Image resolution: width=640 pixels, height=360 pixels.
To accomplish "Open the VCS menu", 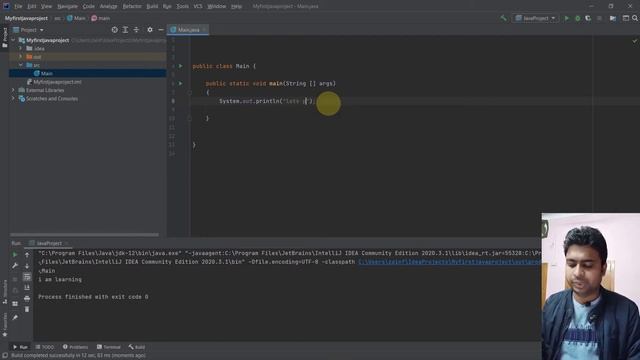I will pos(198,6).
